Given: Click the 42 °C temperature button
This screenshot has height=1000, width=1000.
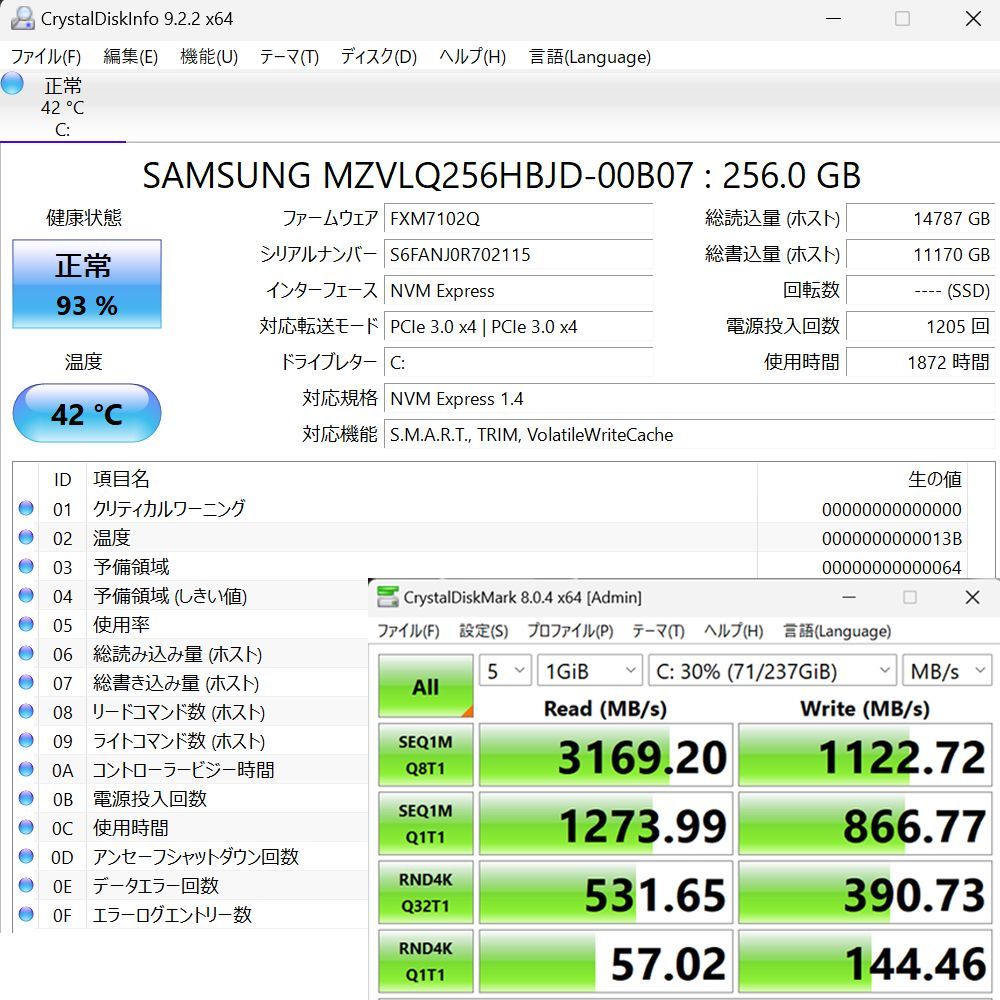Looking at the screenshot, I should click(x=87, y=413).
